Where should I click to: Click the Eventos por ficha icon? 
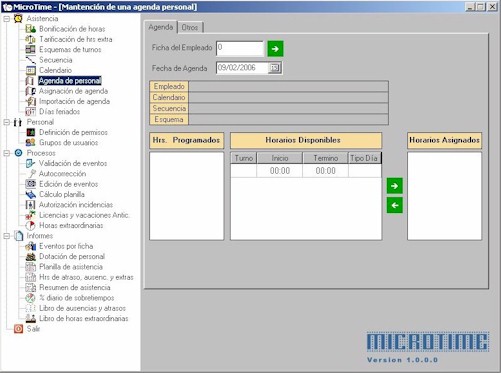coord(31,246)
